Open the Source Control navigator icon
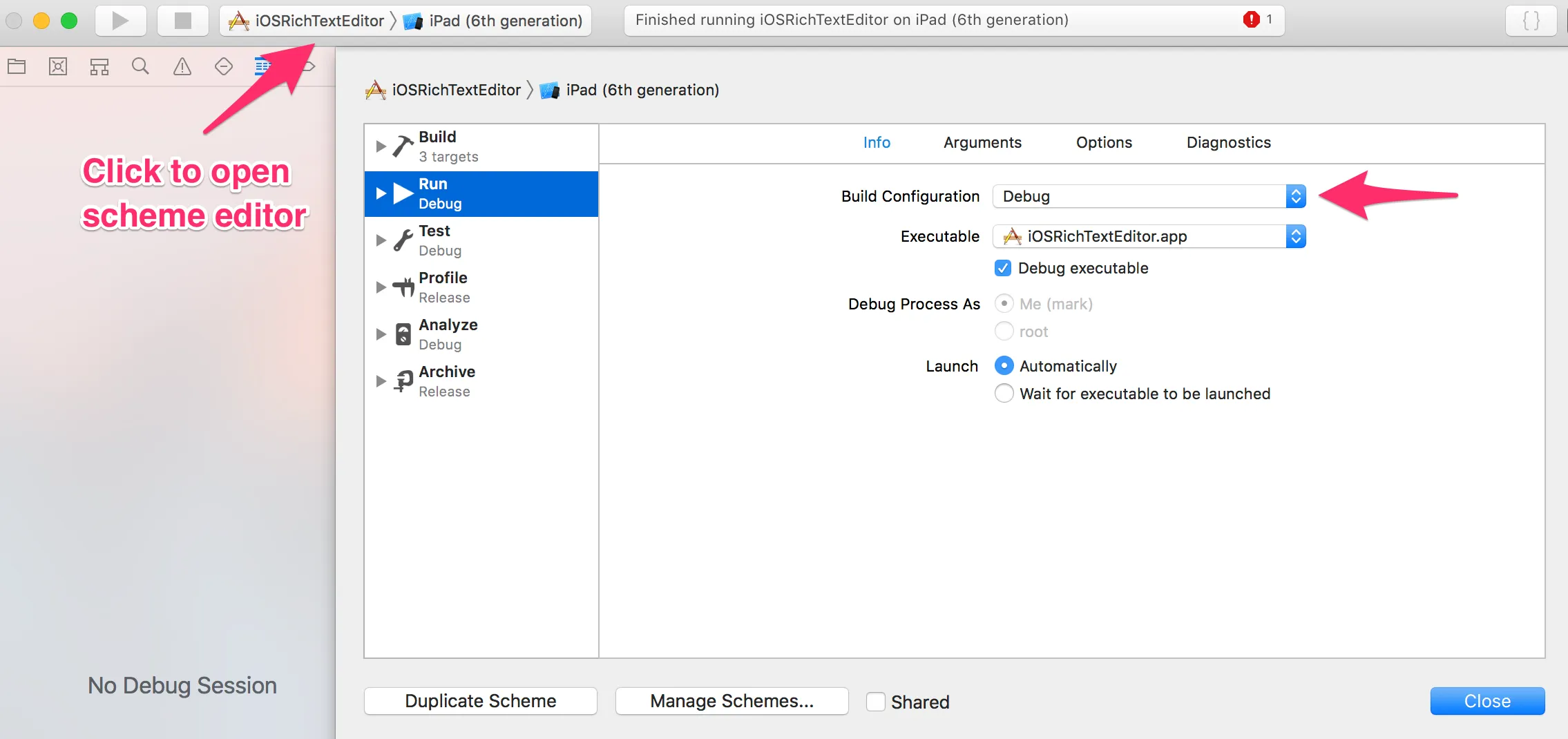The height and width of the screenshot is (739, 1568). coord(58,66)
